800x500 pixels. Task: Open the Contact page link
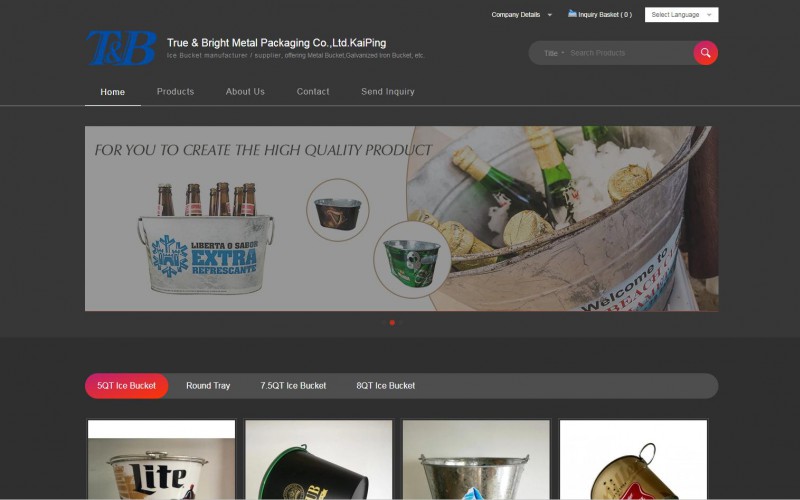(313, 92)
